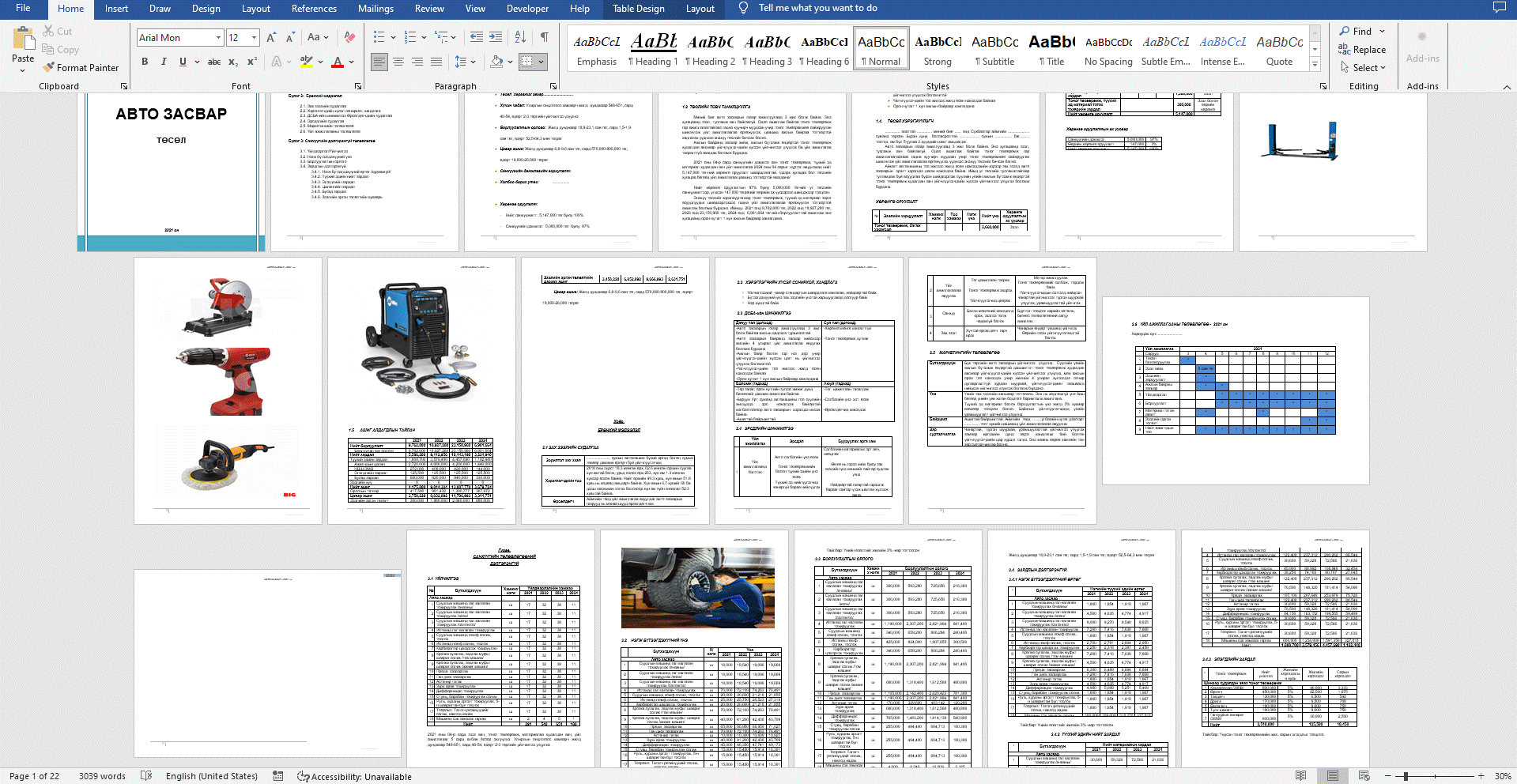Screen dimensions: 1517x784
Task: Click word count 3039 words
Action: (x=102, y=776)
